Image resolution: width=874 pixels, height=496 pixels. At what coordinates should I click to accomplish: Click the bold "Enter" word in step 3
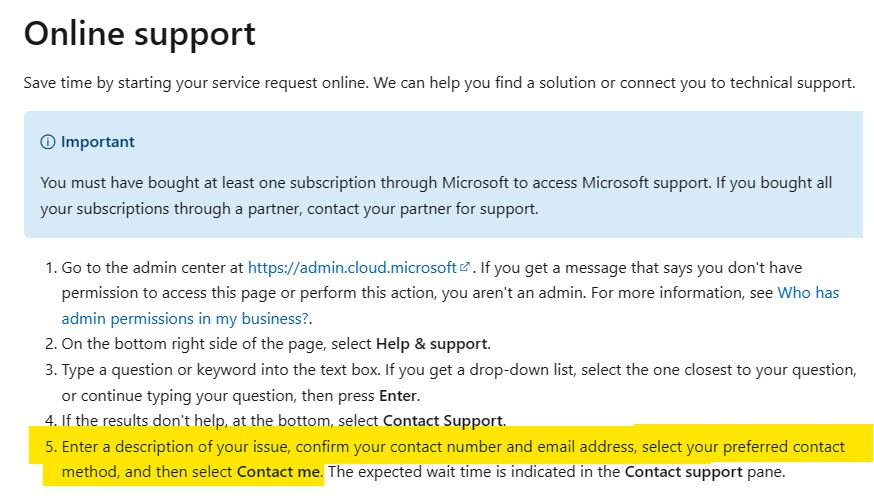(398, 395)
